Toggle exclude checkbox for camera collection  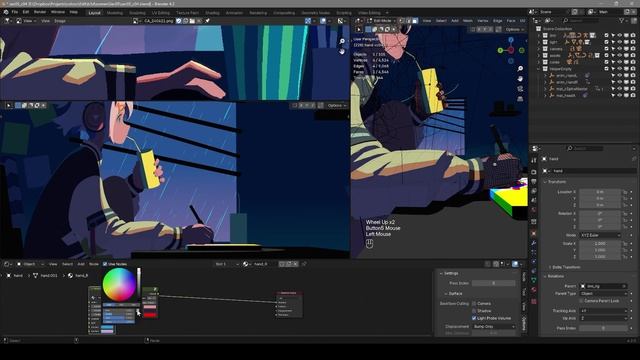pyautogui.click(x=607, y=49)
